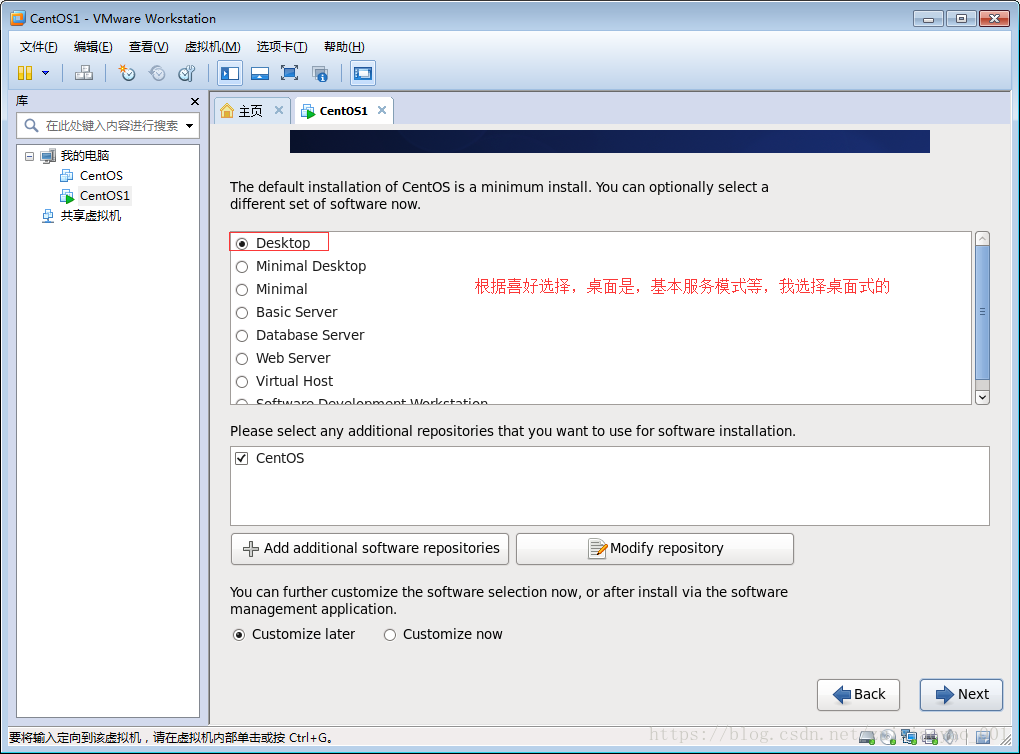This screenshot has width=1020, height=754.
Task: Open the library search filter dropdown
Action: [189, 126]
